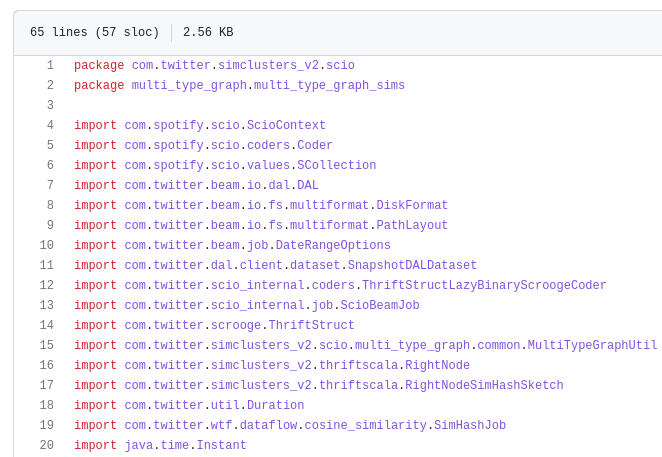Click the 'PathLayout' import name
Viewport: 662px width, 457px height.
pyautogui.click(x=412, y=225)
